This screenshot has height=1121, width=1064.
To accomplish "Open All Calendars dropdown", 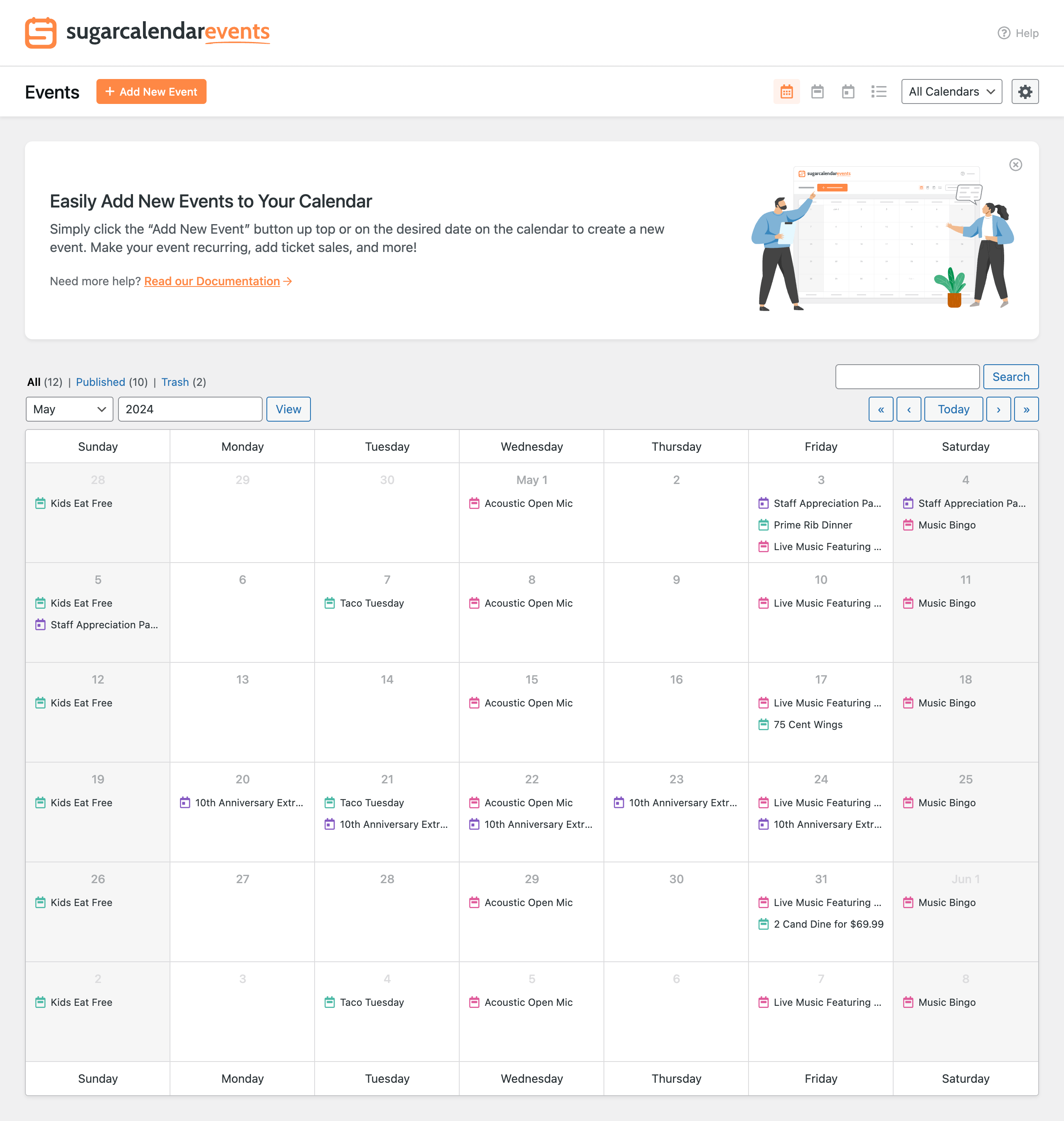I will tap(951, 92).
